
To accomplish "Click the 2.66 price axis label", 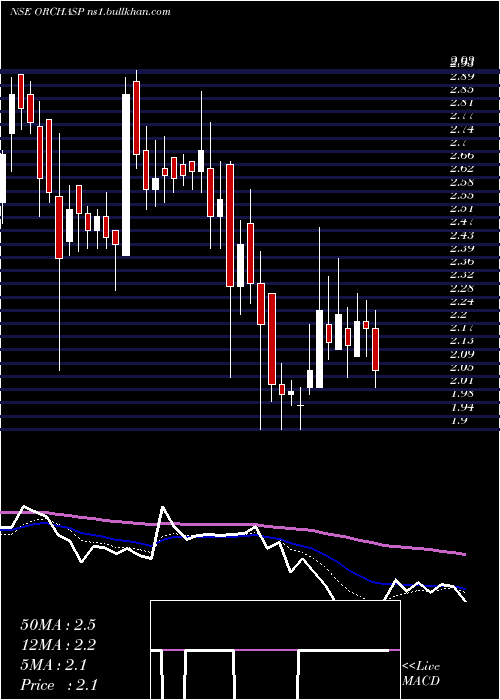I will coord(462,155).
